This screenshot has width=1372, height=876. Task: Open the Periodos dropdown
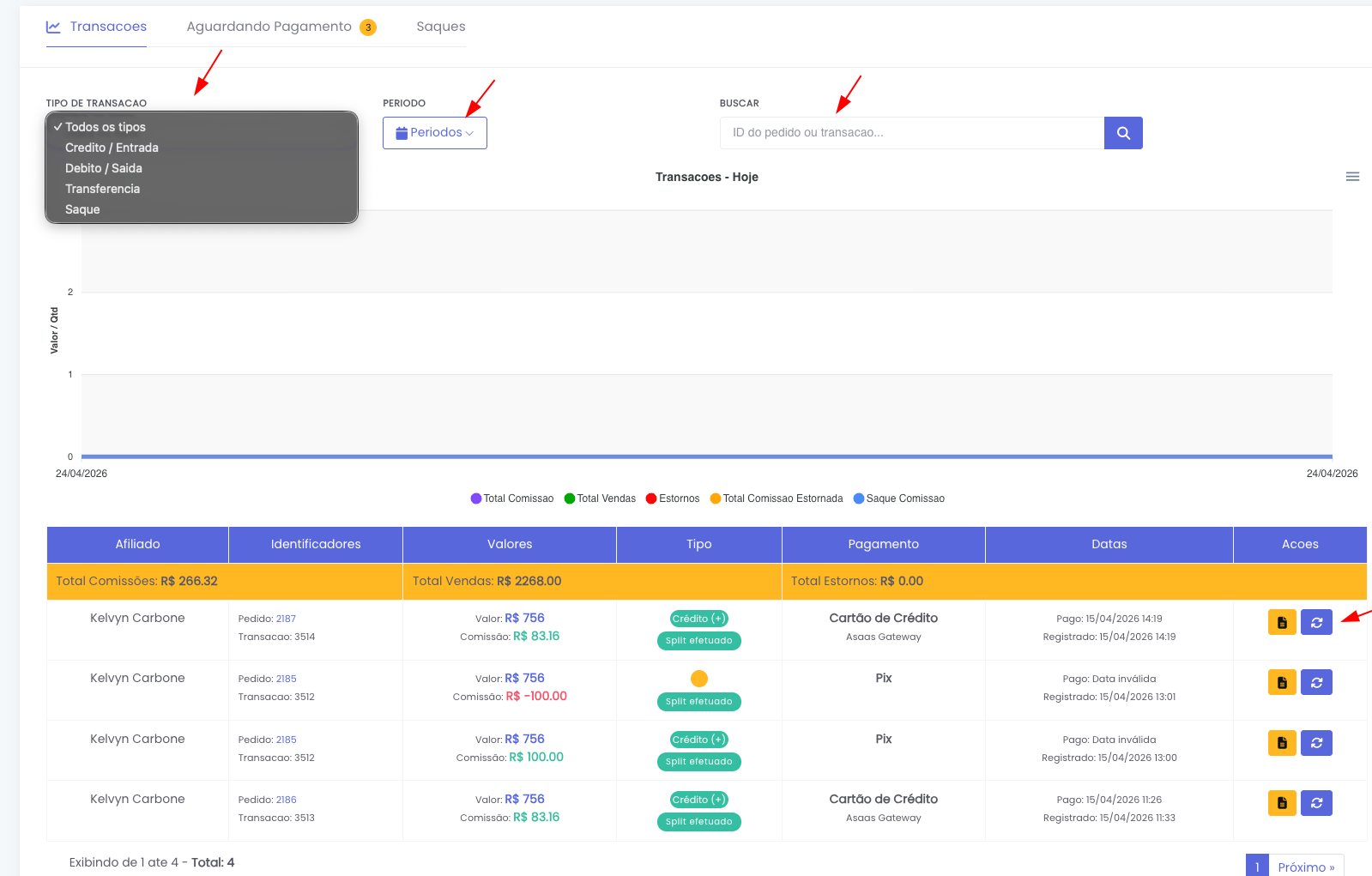(435, 133)
